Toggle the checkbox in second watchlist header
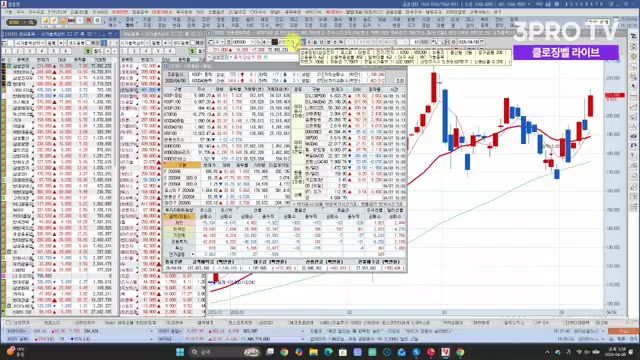 [193, 43]
